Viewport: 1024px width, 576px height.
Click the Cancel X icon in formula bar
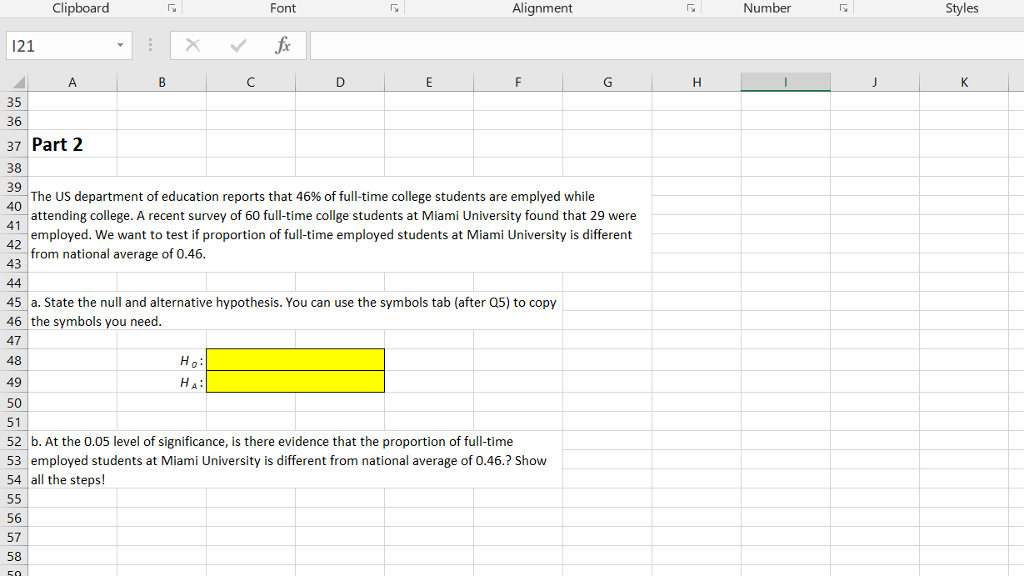(192, 45)
